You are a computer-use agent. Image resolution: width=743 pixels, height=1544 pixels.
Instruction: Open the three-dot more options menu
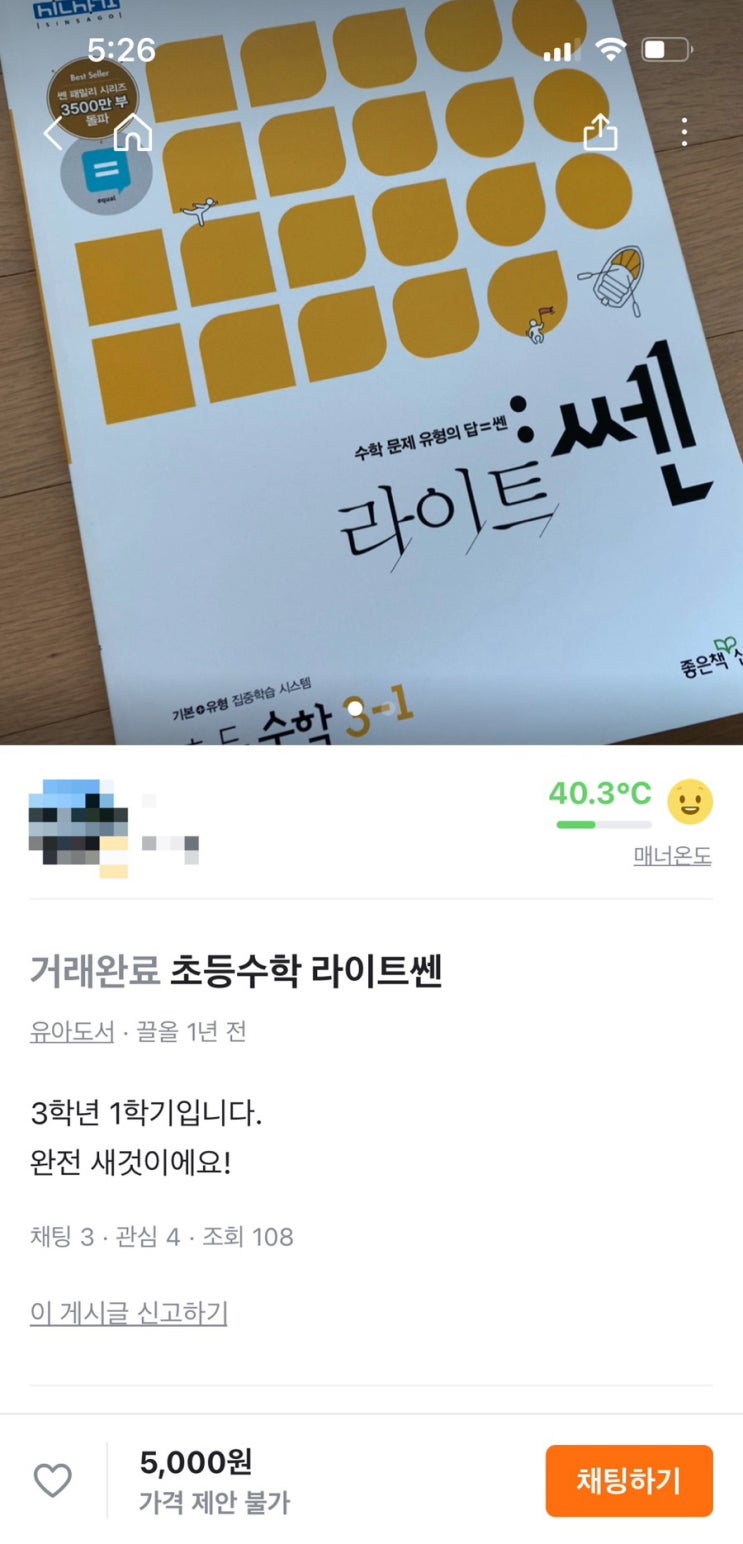tap(684, 132)
